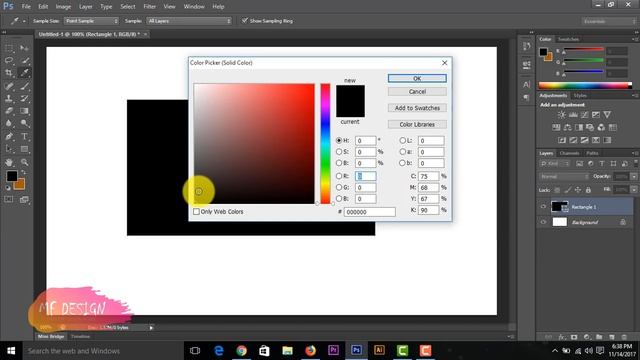This screenshot has width=640, height=360.
Task: Open the layer Opacity dropdown arrow
Action: 633,177
